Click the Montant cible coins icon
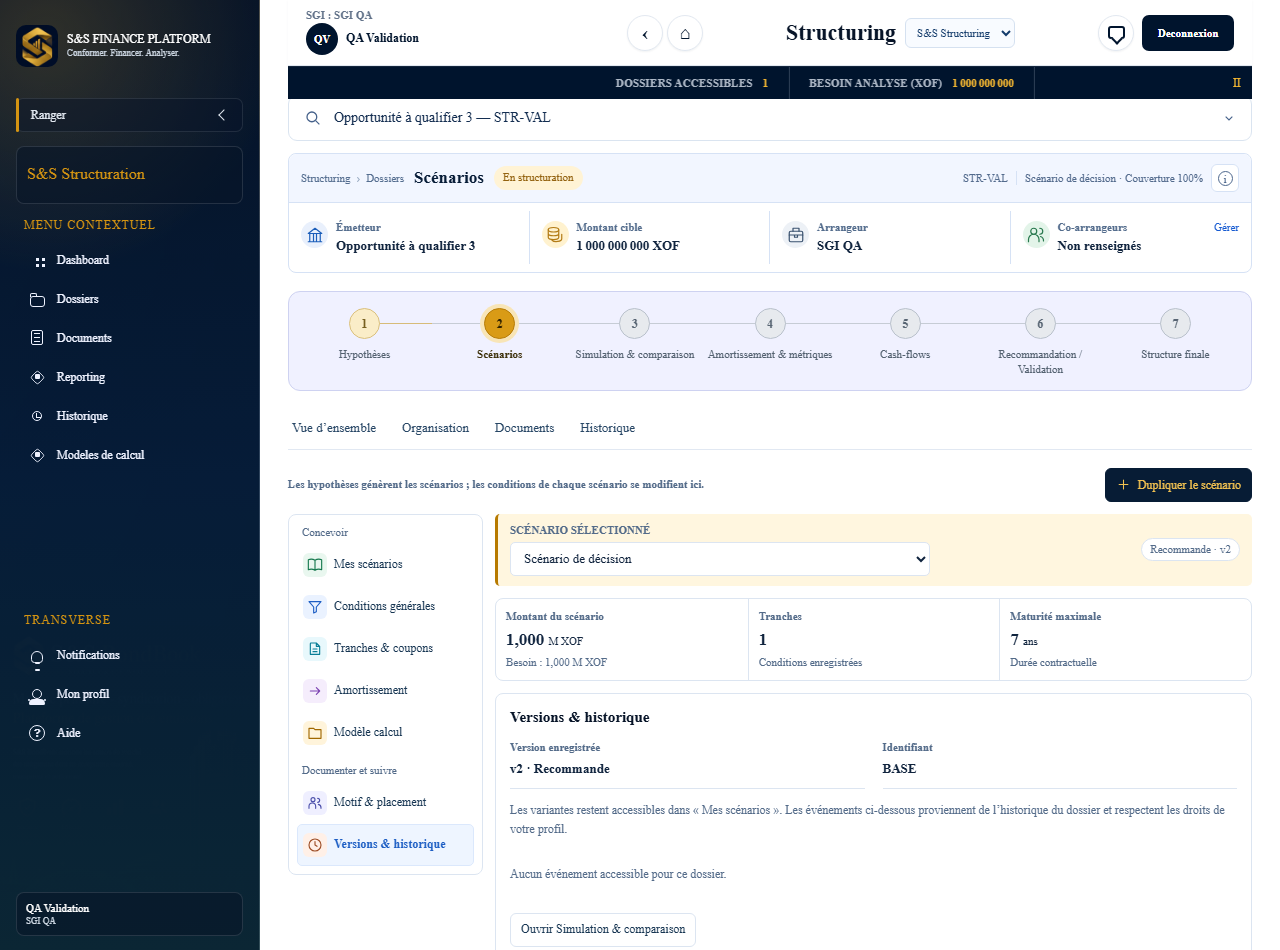This screenshot has width=1280, height=950. [554, 235]
